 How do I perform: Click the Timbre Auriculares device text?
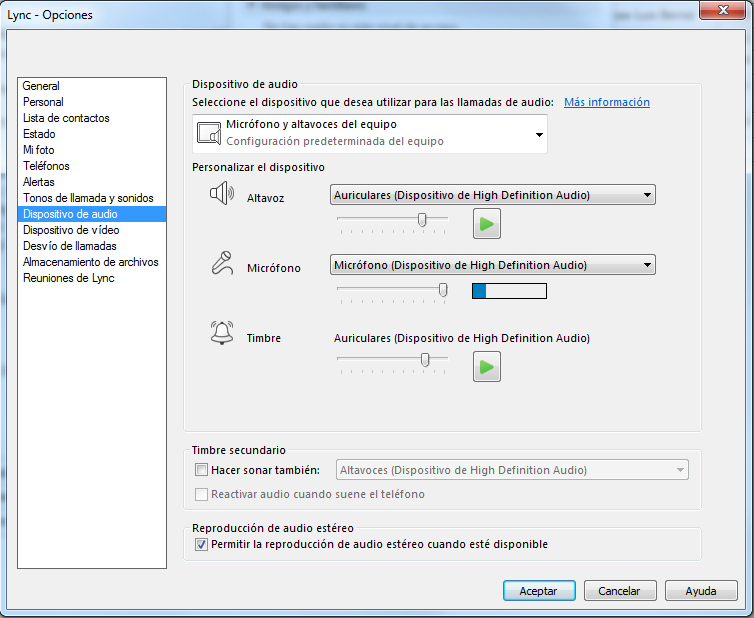462,338
